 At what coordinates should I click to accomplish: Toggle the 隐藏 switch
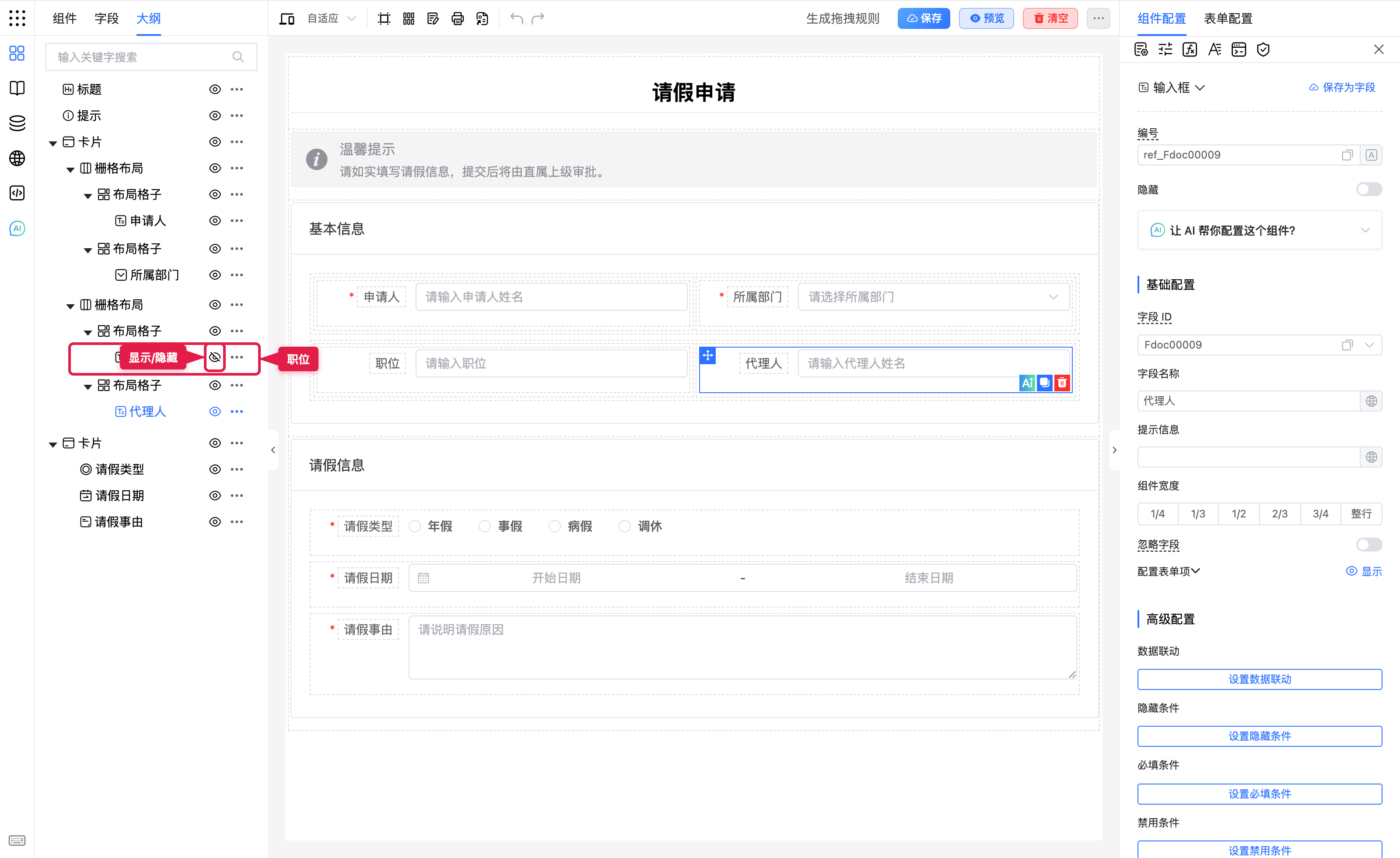point(1369,189)
